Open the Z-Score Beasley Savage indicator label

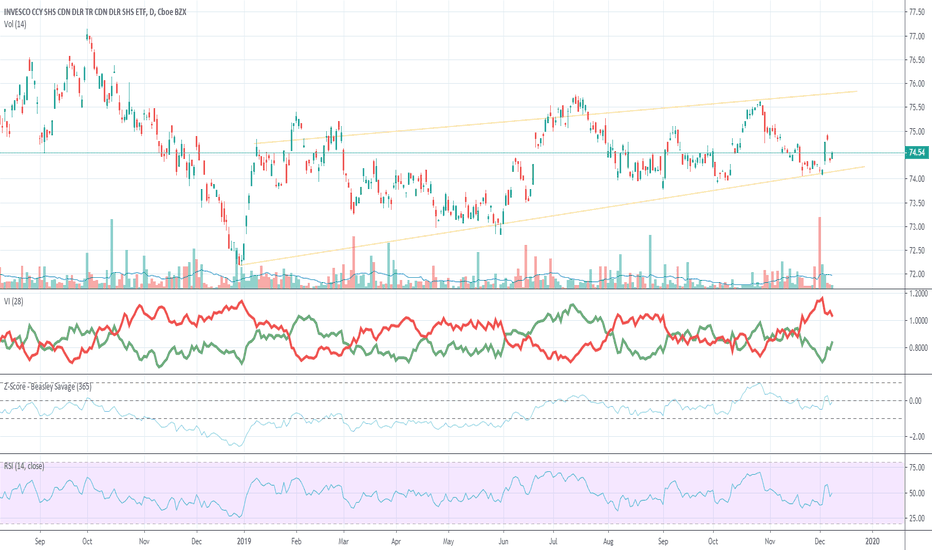tap(48, 386)
